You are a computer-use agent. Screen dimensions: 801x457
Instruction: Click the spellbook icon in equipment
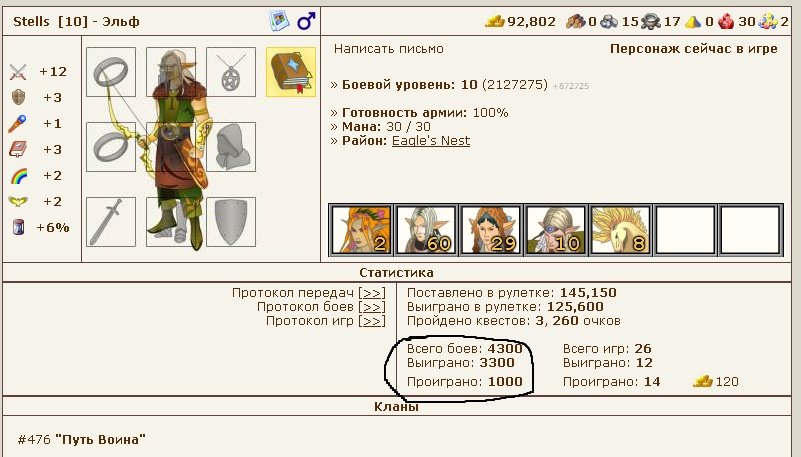[x=291, y=72]
